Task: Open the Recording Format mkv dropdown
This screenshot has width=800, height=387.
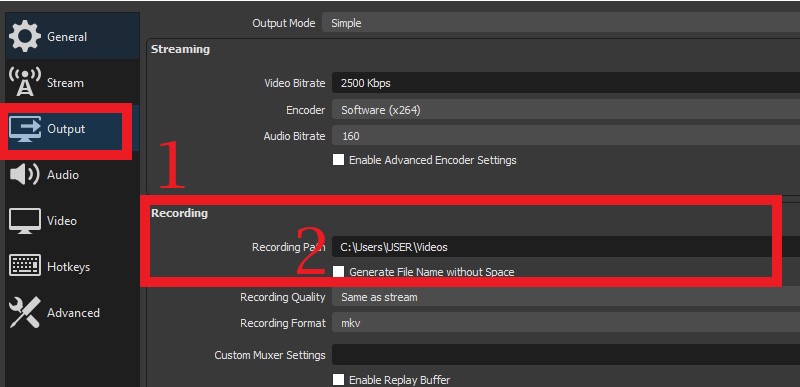Action: tap(566, 323)
